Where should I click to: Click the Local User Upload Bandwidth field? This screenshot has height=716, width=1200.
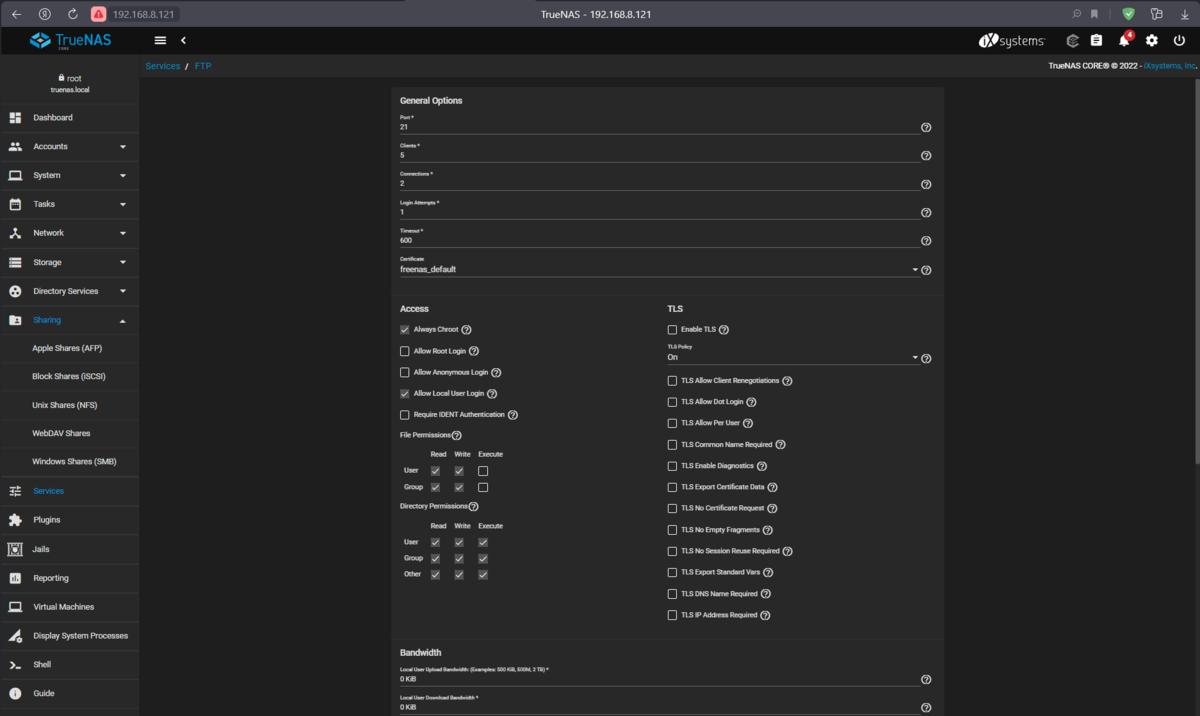click(659, 679)
